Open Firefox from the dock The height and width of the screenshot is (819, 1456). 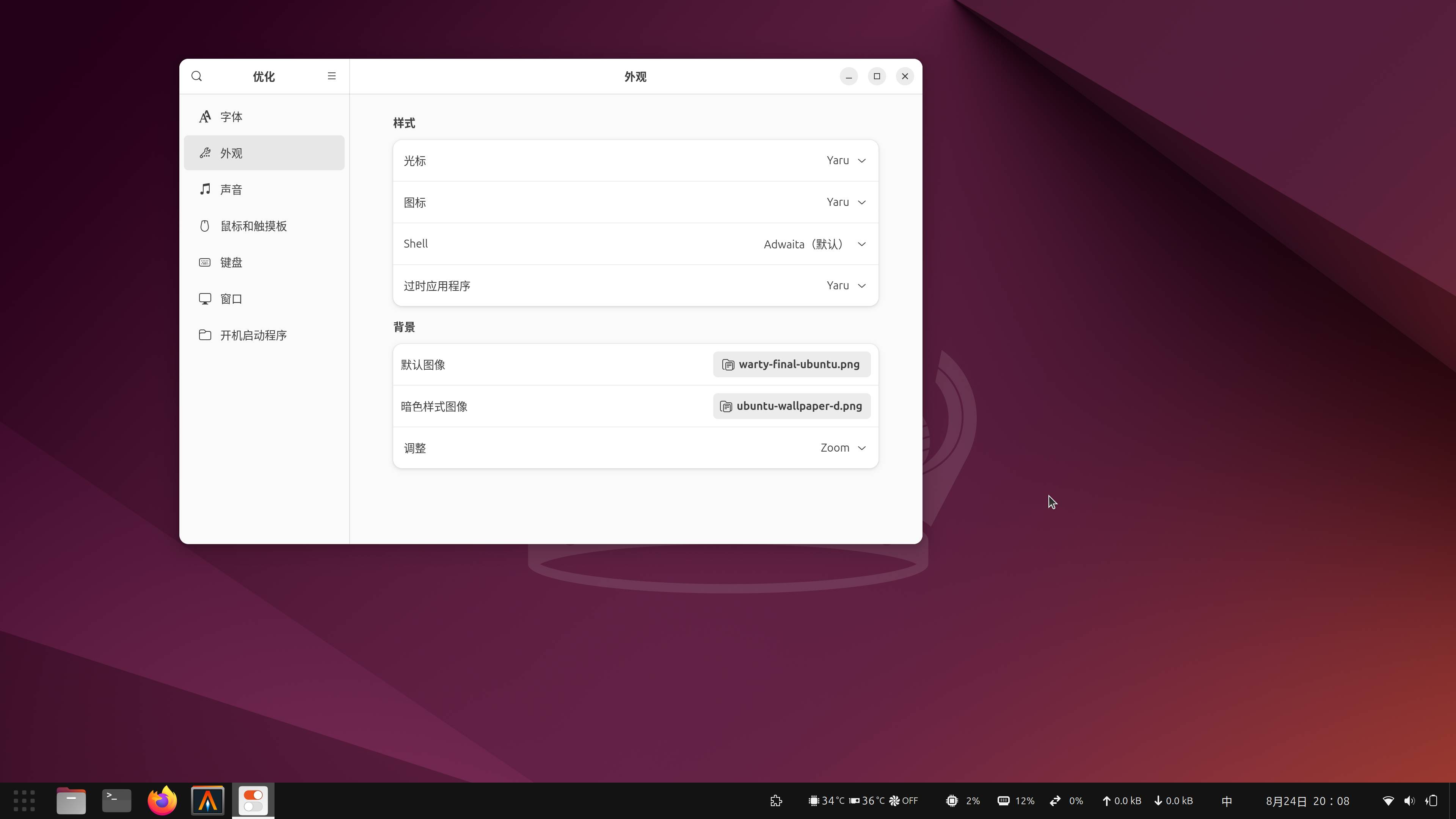(162, 801)
